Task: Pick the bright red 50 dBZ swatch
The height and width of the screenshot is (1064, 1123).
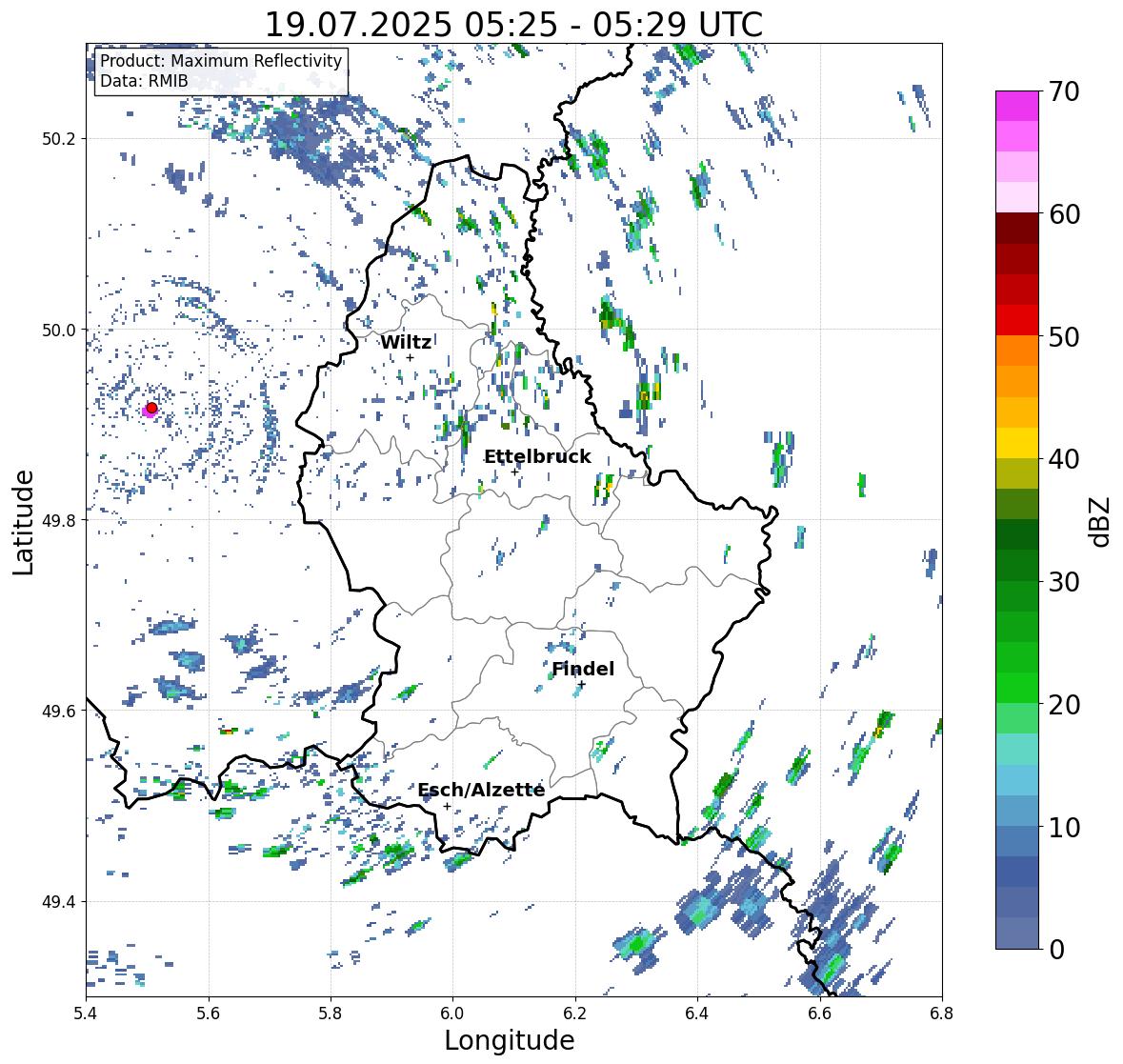Action: 1017,321
